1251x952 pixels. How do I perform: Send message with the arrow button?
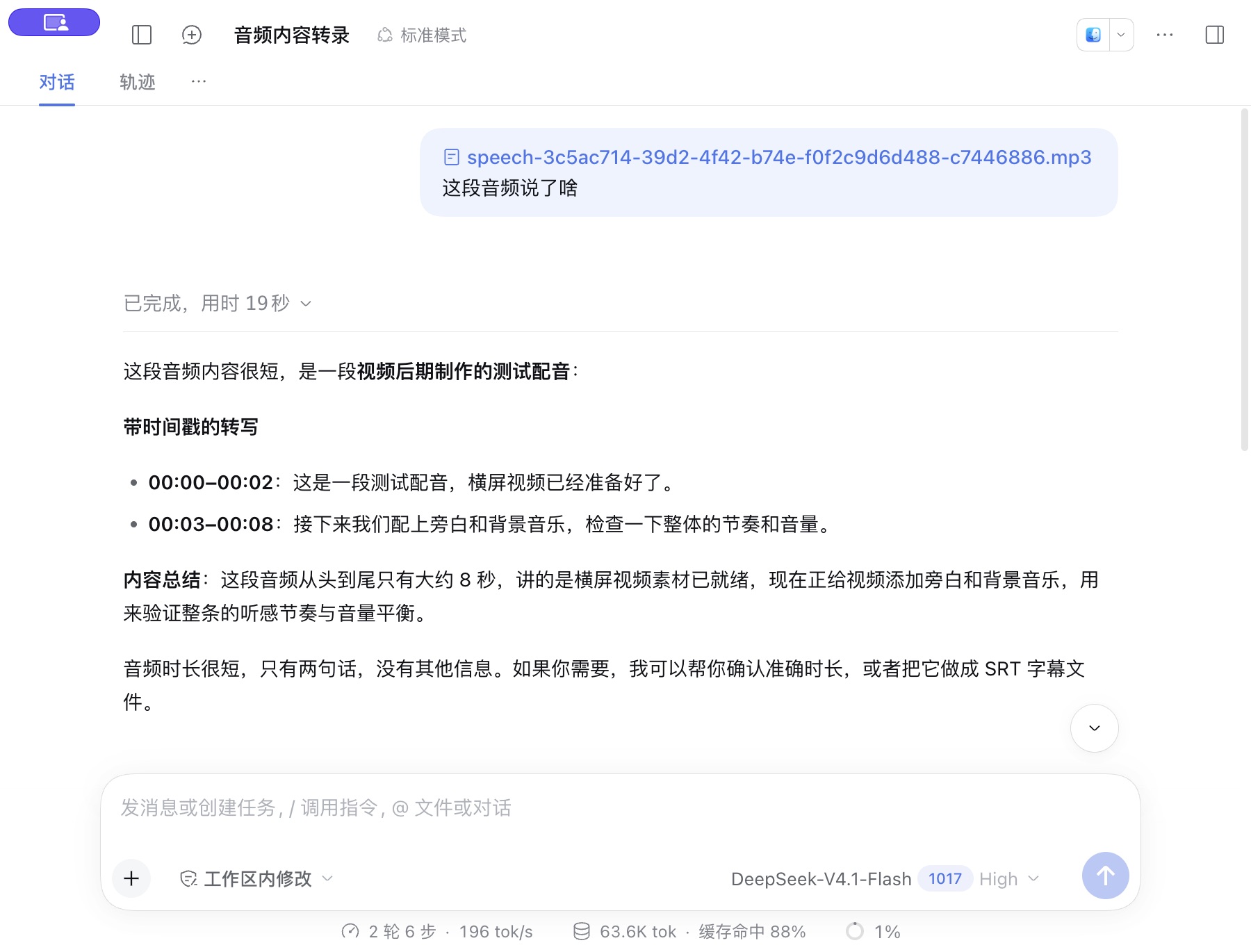1105,876
